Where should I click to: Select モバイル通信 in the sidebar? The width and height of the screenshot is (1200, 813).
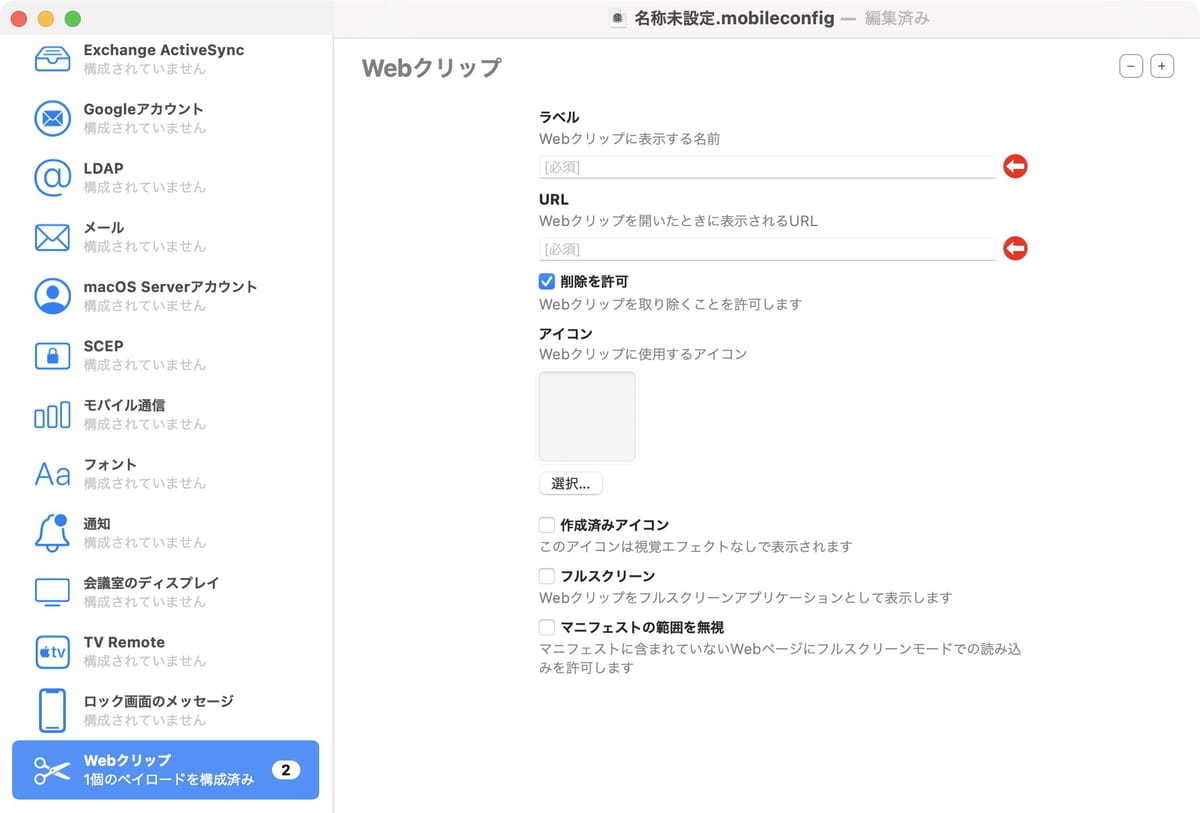tap(166, 415)
